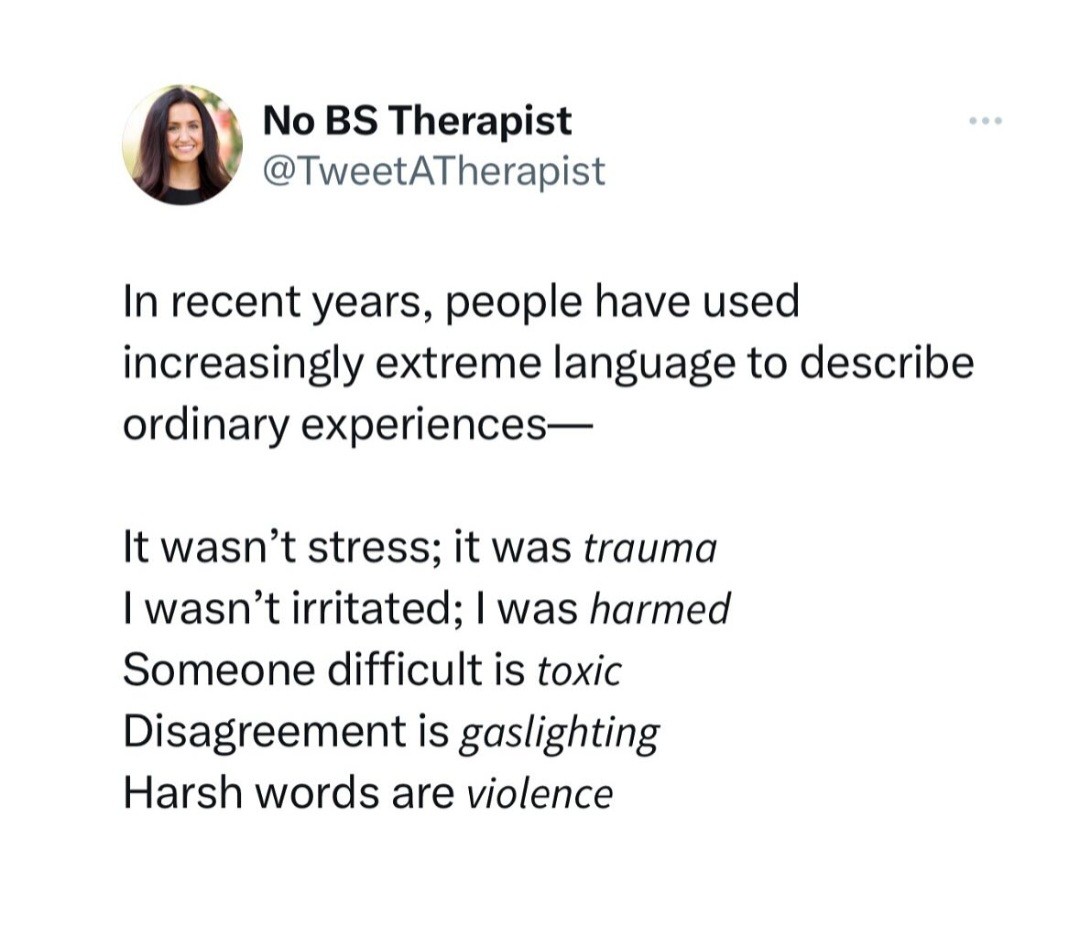Select the italic word "violence"
This screenshot has height=949, width=1080.
tap(540, 794)
